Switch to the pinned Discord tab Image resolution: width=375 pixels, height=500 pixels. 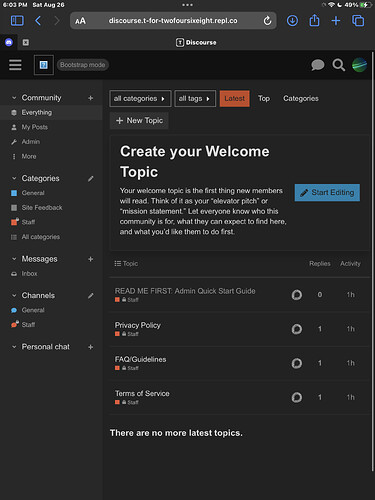[9, 42]
